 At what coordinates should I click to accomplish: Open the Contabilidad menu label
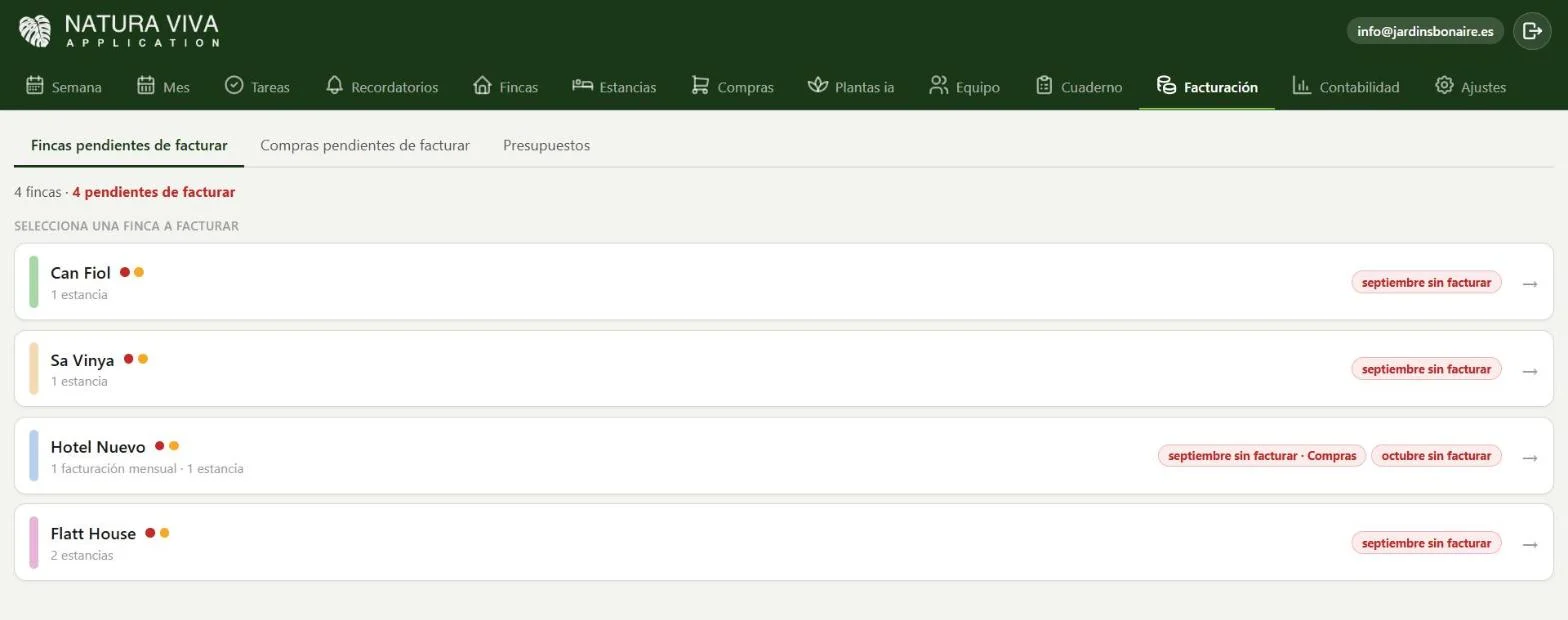point(1359,88)
